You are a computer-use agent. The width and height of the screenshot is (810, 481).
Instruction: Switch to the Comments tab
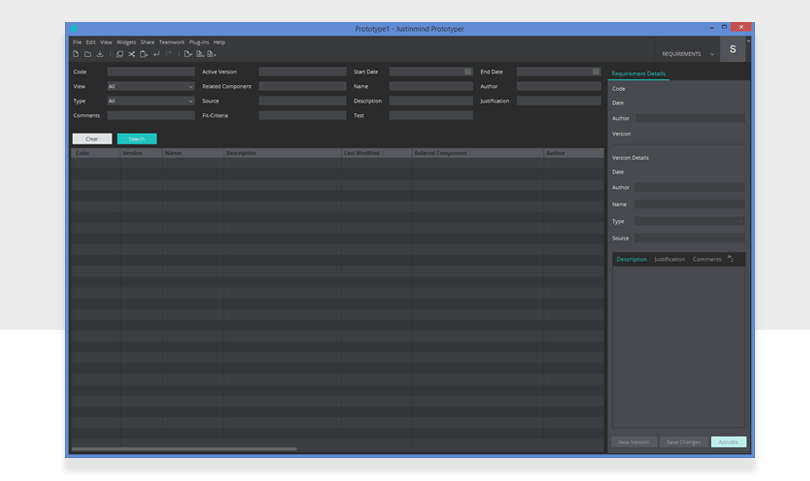coord(707,259)
